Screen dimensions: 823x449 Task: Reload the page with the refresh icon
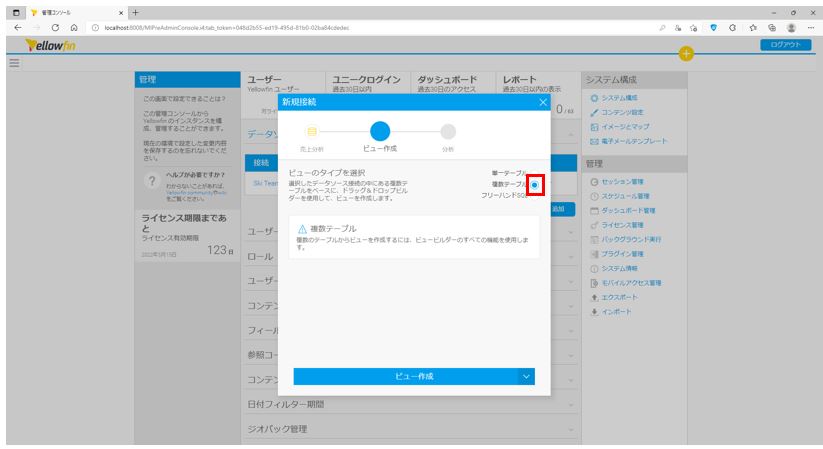point(55,28)
